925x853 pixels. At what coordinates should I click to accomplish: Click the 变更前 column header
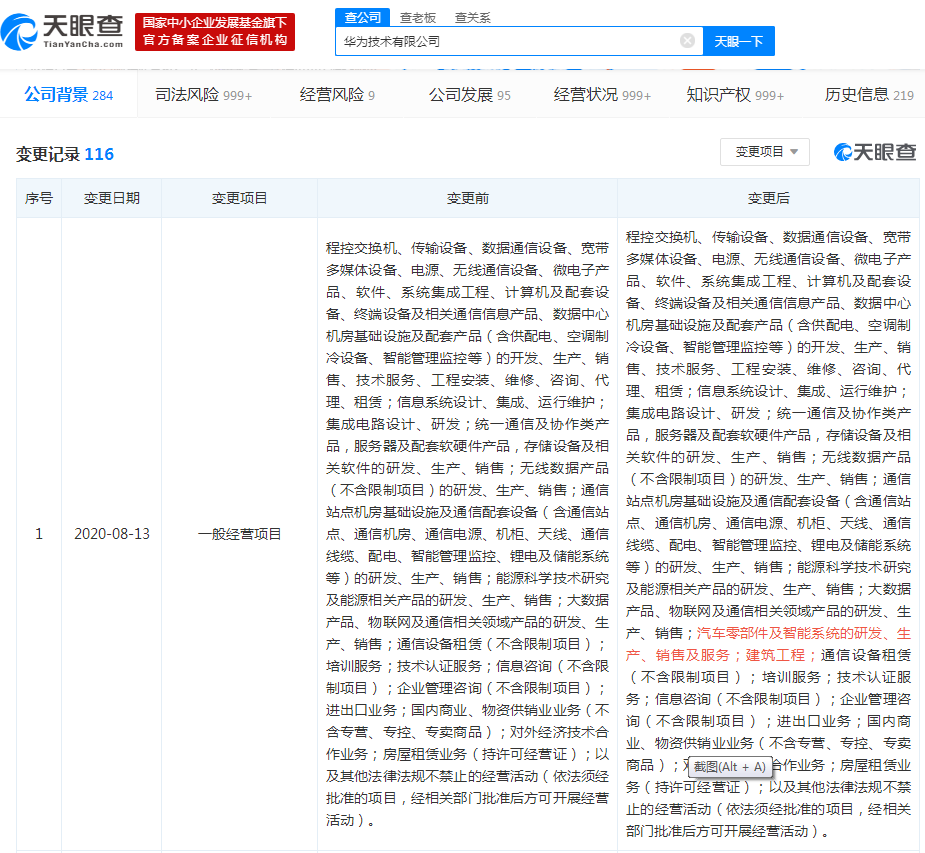[x=467, y=198]
